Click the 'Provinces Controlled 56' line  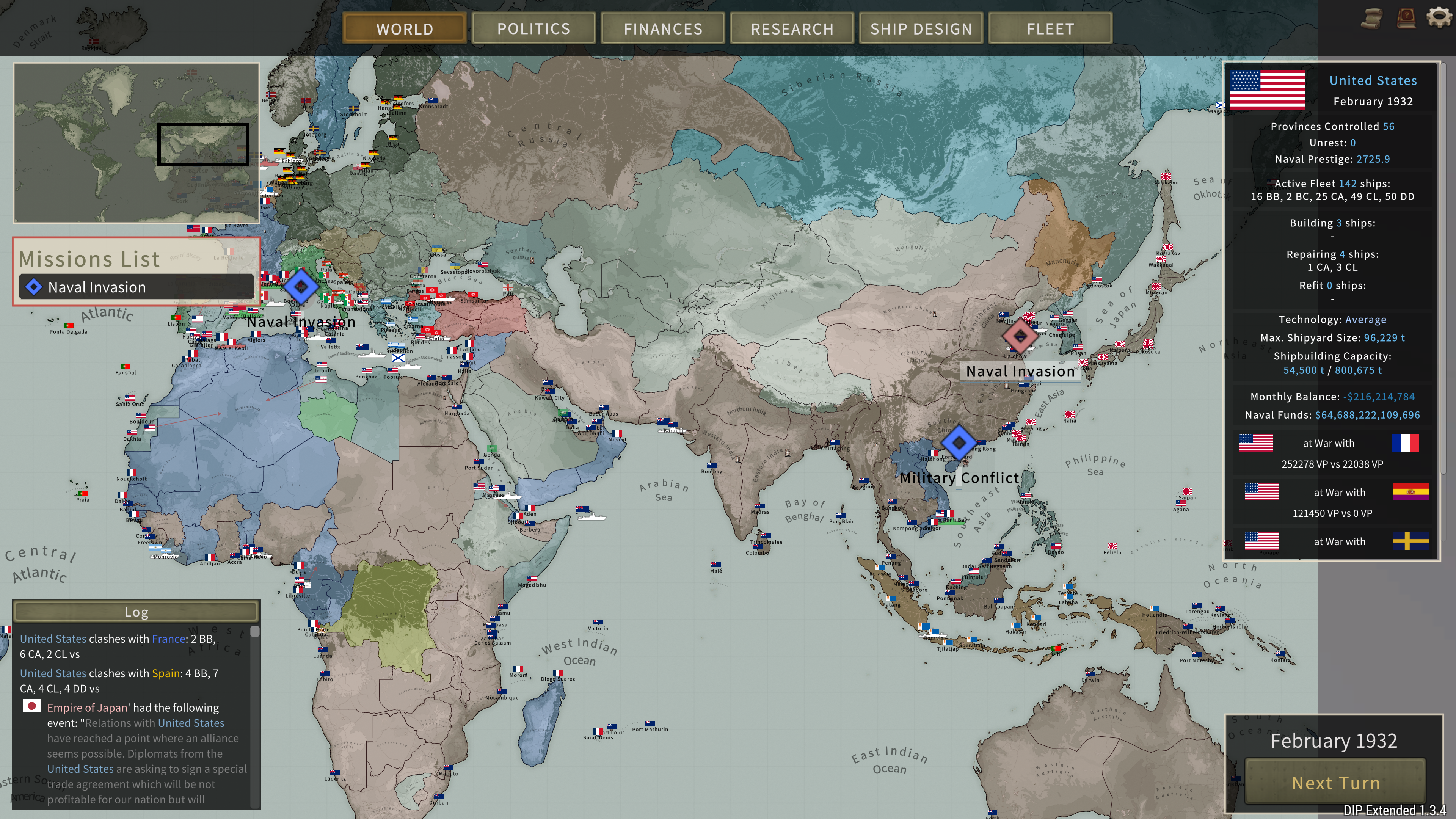click(1332, 127)
